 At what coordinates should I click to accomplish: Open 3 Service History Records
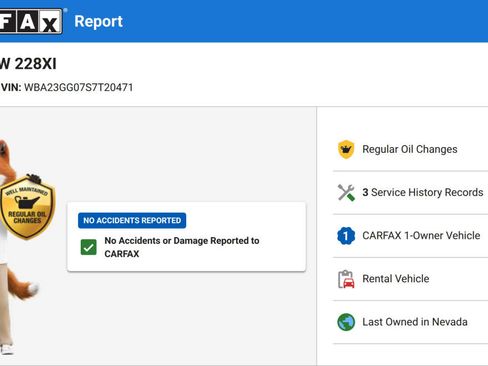pos(410,192)
